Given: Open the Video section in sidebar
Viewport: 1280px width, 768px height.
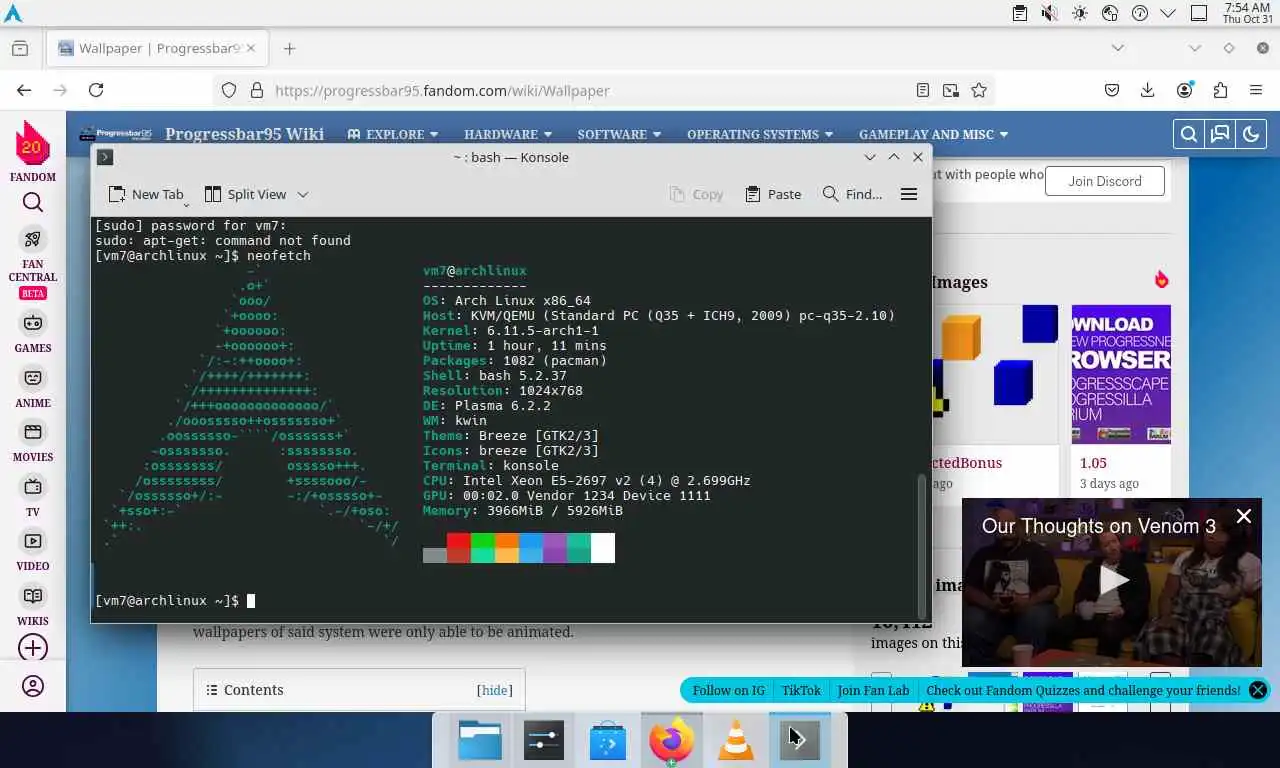Looking at the screenshot, I should (33, 551).
